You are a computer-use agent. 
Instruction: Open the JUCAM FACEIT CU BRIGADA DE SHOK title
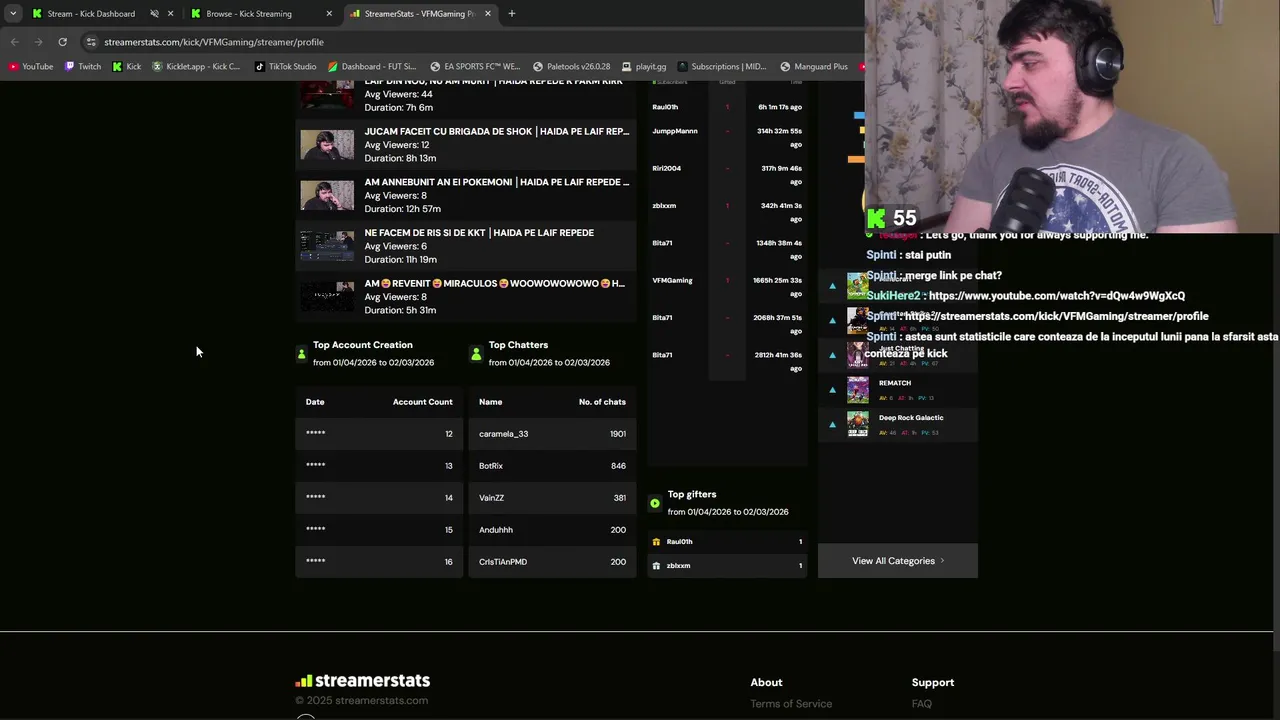tap(497, 132)
